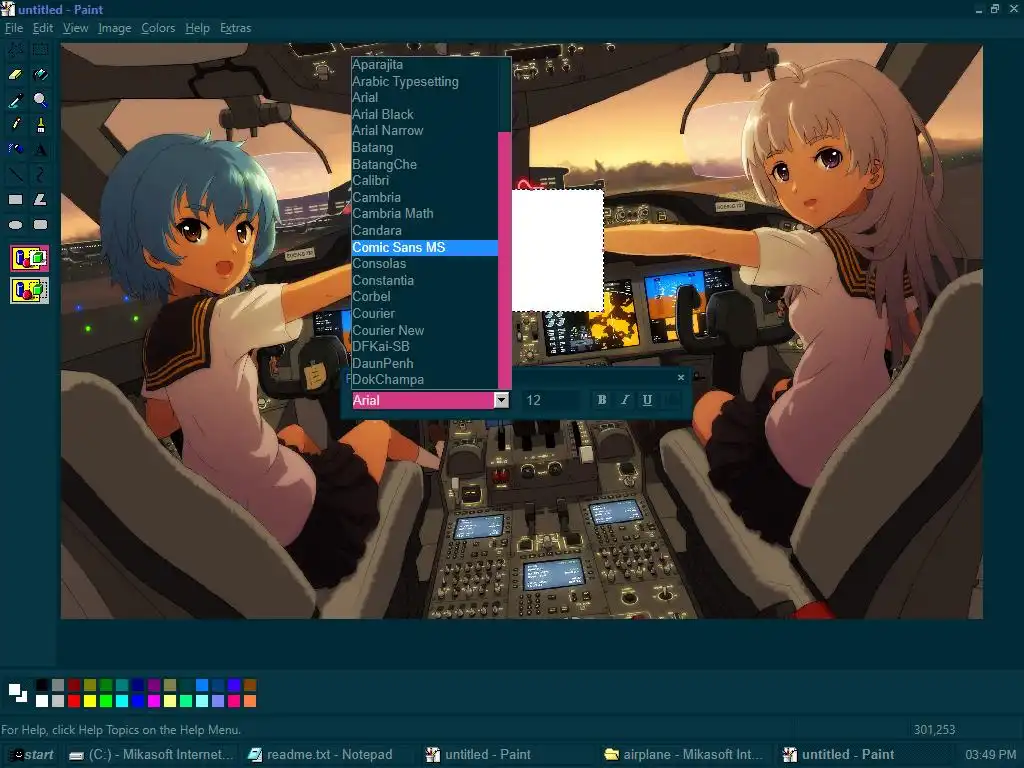Viewport: 1024px width, 768px height.
Task: Choose Cambria Math font
Action: click(x=424, y=214)
